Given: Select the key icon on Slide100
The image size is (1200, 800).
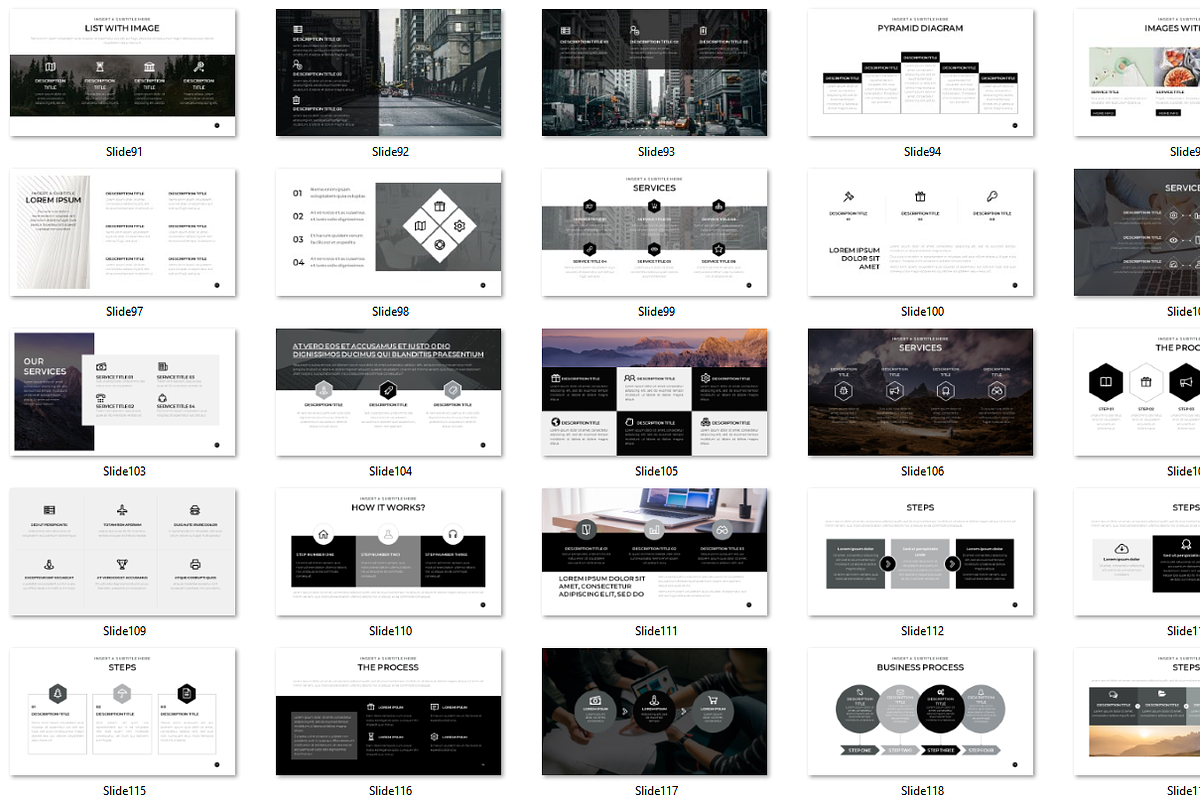Looking at the screenshot, I should (x=992, y=196).
